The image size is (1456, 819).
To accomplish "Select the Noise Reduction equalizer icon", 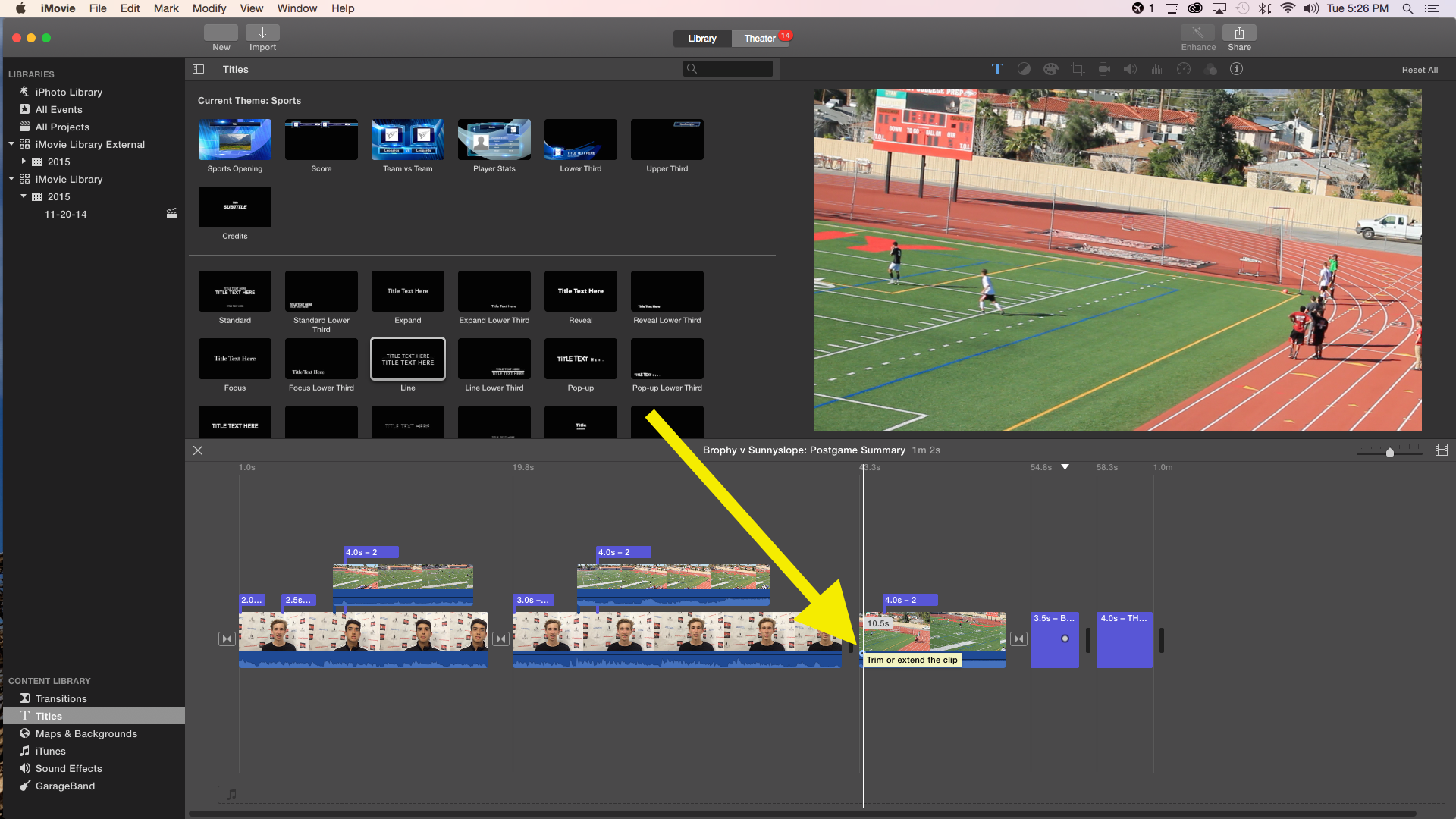I will 1156,69.
